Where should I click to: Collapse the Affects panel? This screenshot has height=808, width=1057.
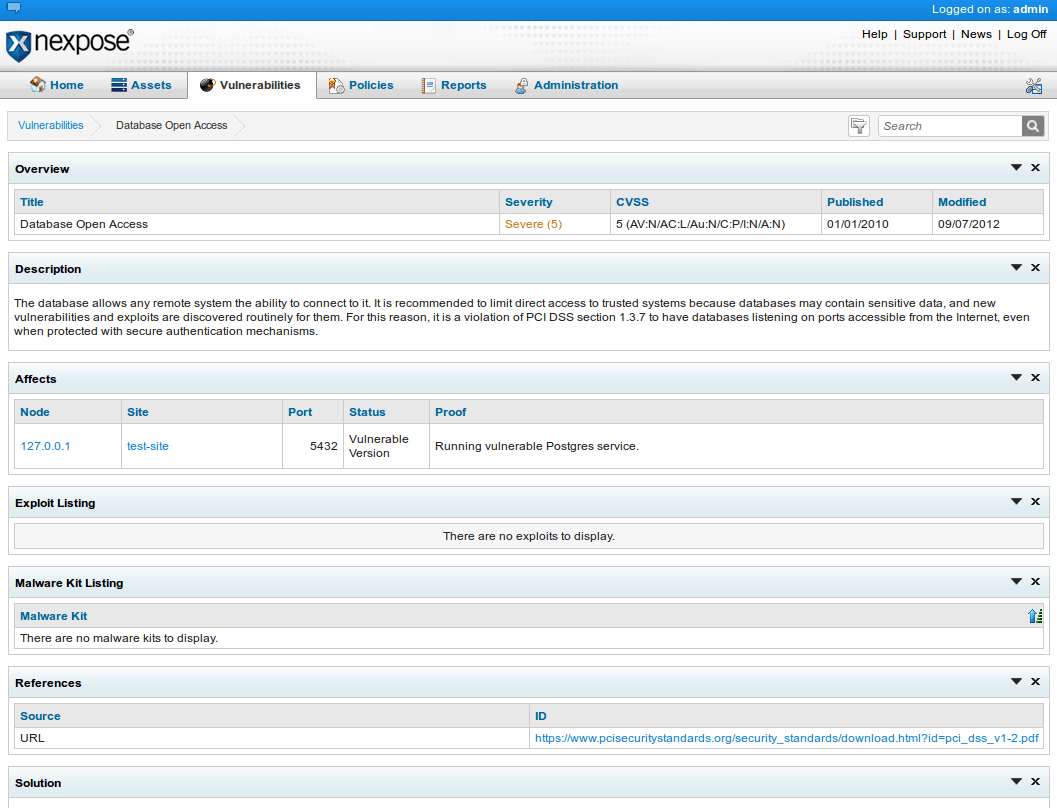(1016, 378)
